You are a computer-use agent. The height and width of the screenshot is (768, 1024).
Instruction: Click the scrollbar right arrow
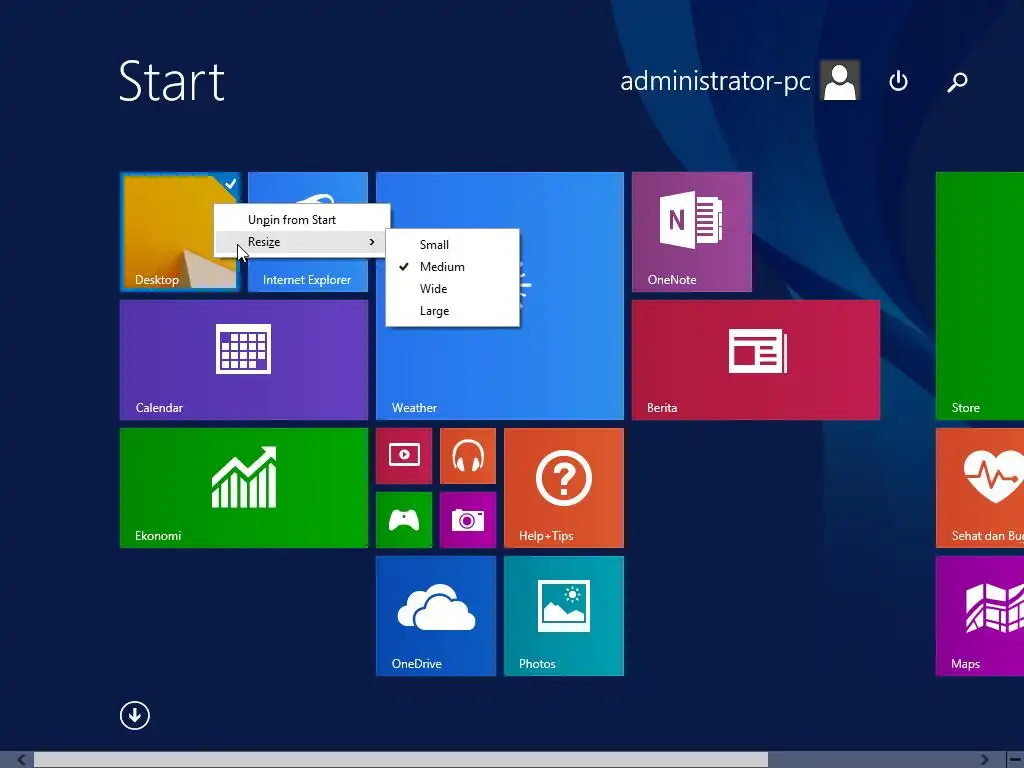tap(984, 760)
